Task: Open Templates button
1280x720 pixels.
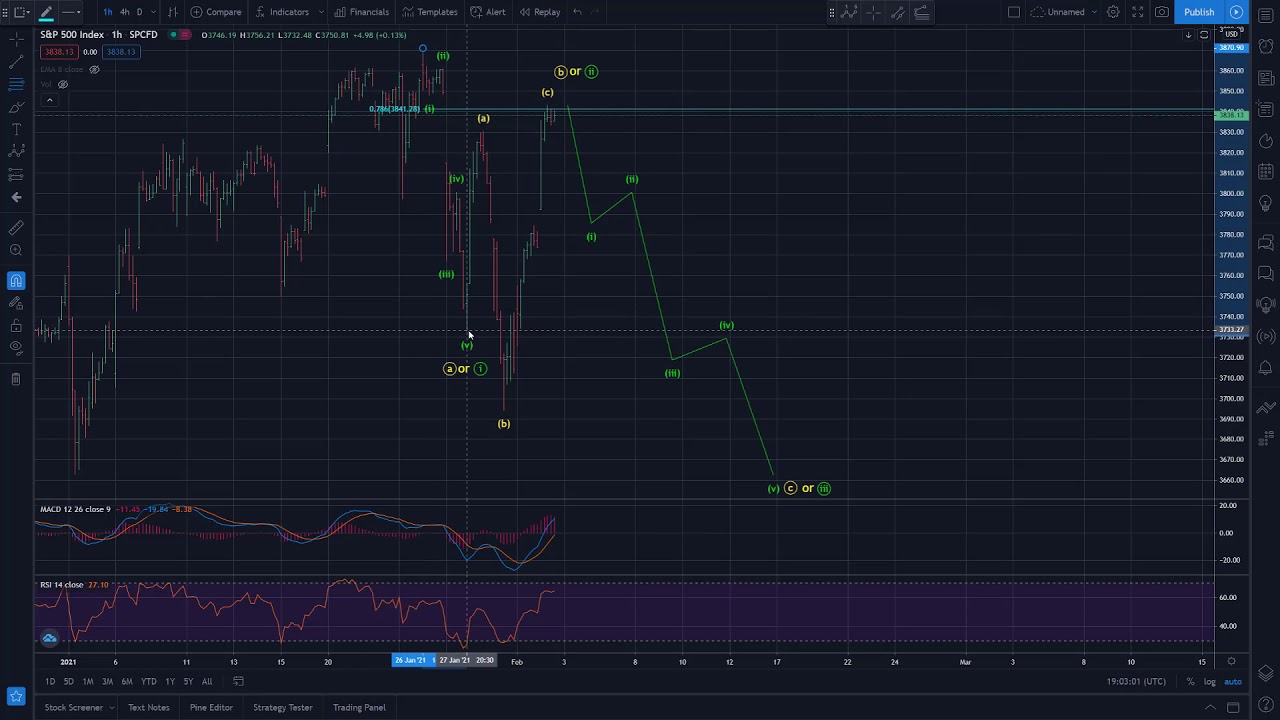Action: click(430, 12)
